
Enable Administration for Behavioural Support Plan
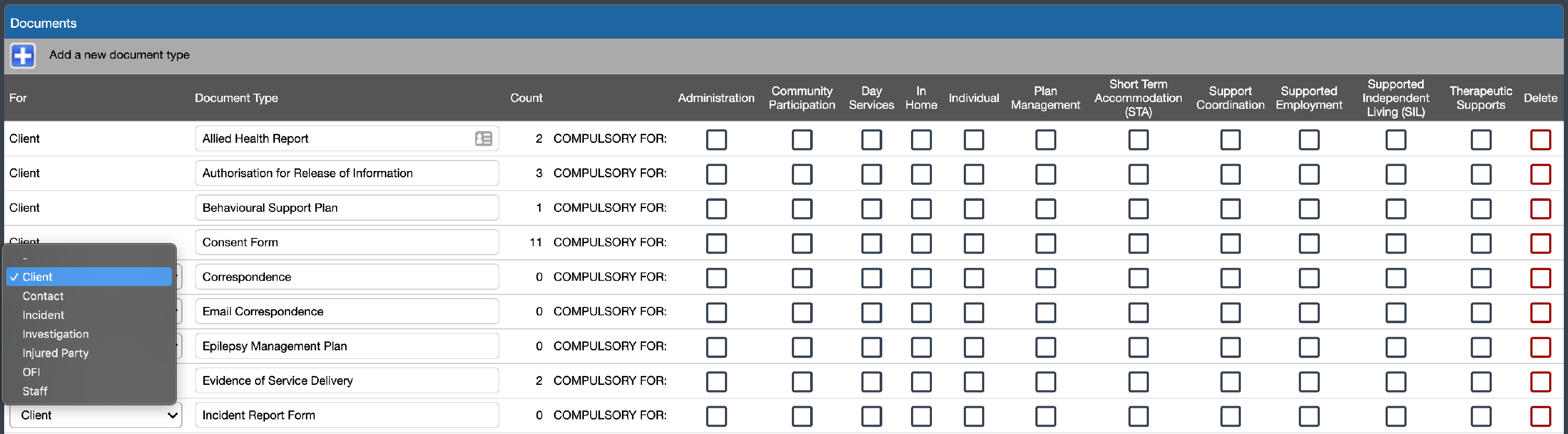pyautogui.click(x=716, y=208)
